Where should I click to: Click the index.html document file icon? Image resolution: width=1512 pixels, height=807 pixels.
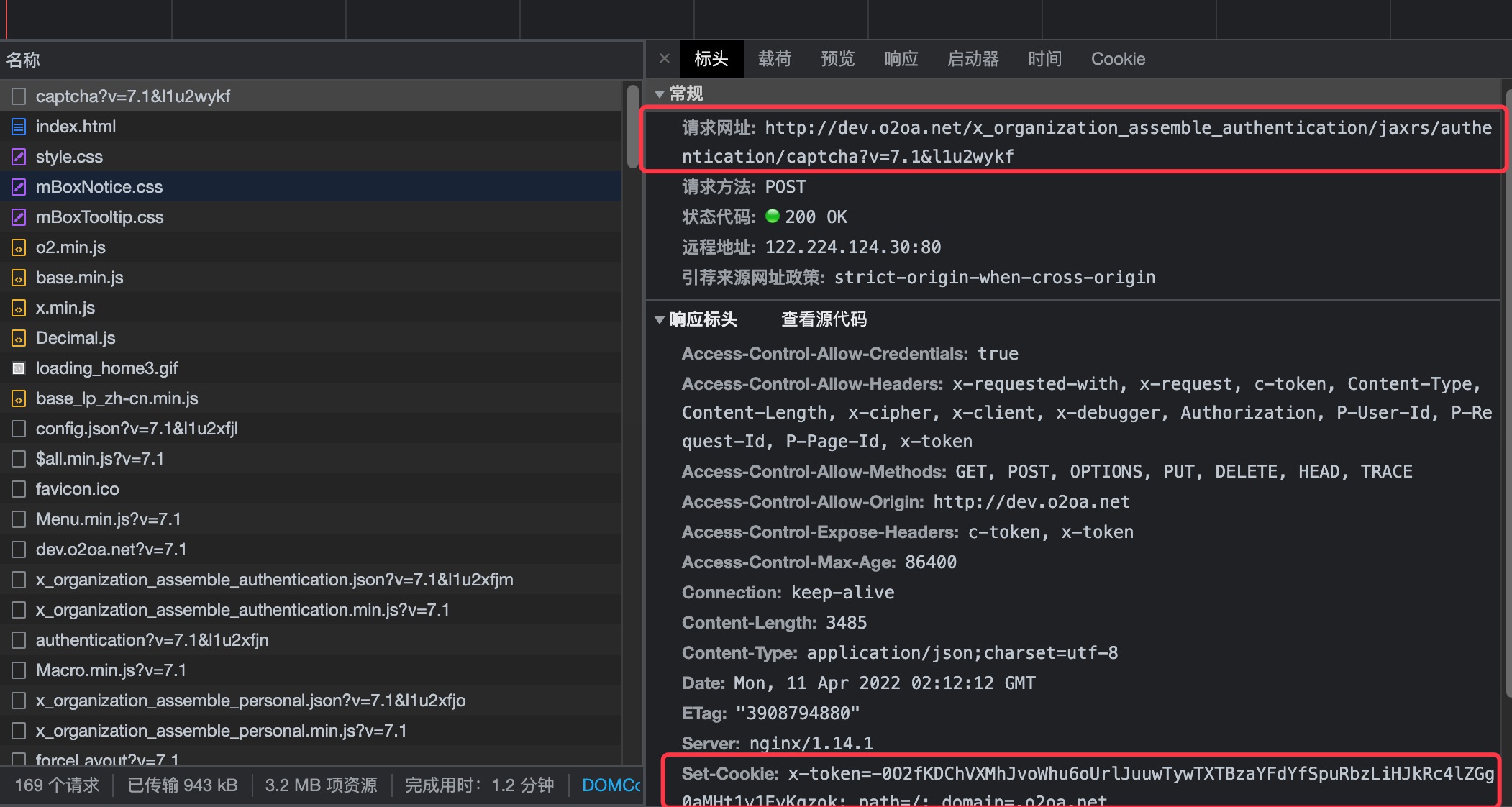pyautogui.click(x=19, y=127)
